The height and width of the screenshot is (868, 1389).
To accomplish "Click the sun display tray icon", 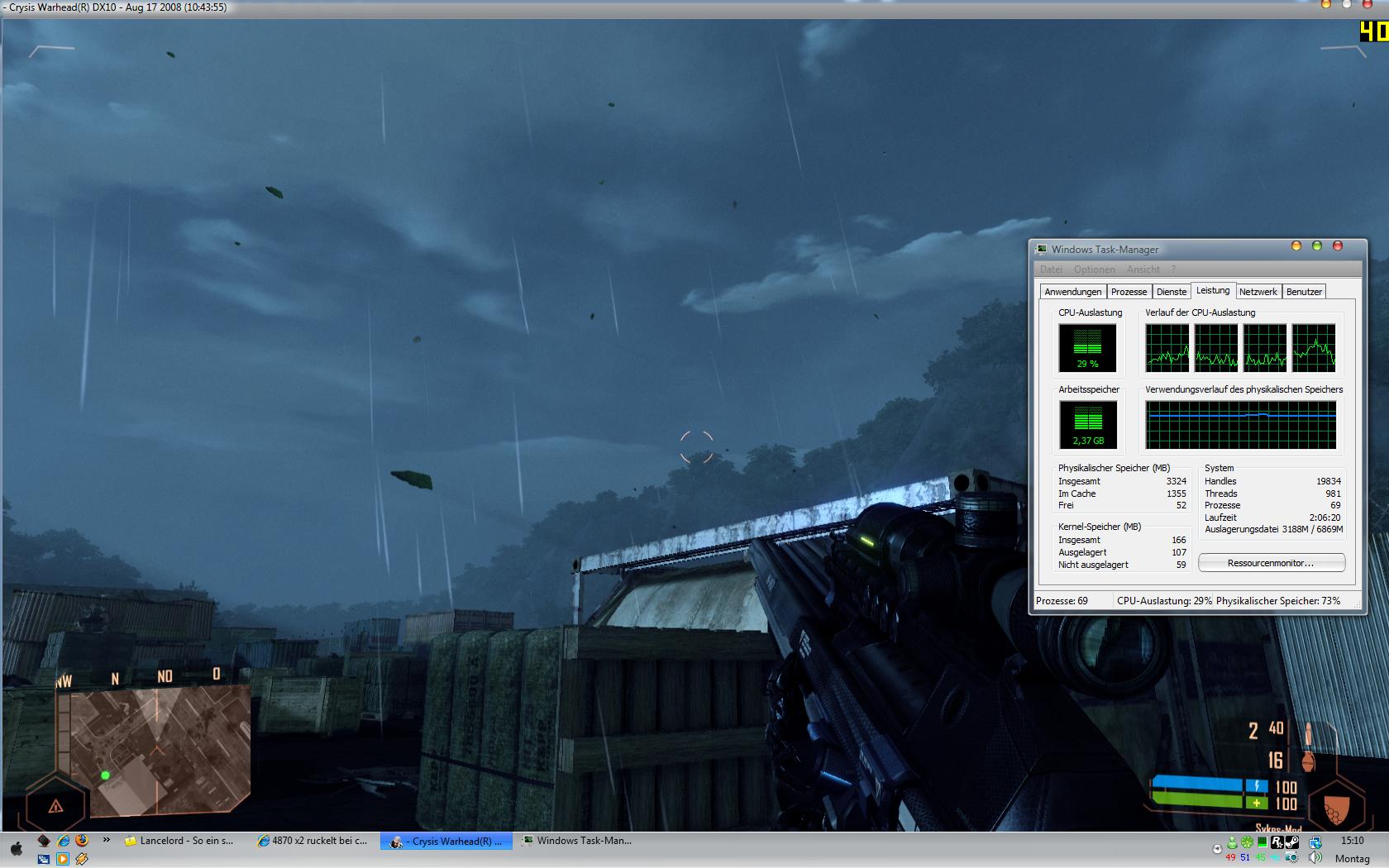I will coord(1292,857).
